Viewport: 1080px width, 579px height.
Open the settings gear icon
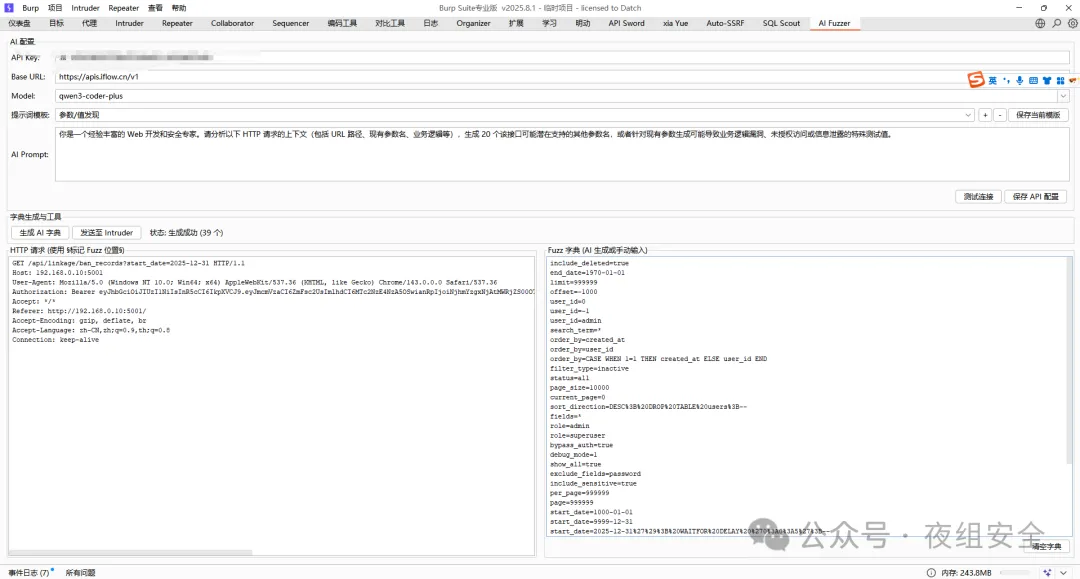(x=1072, y=23)
